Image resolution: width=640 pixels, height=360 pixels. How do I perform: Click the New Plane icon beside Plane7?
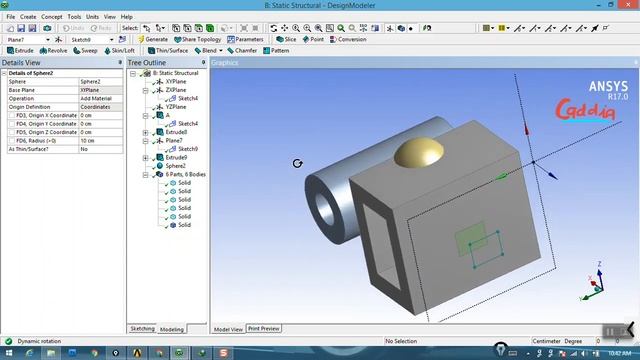(x=58, y=40)
